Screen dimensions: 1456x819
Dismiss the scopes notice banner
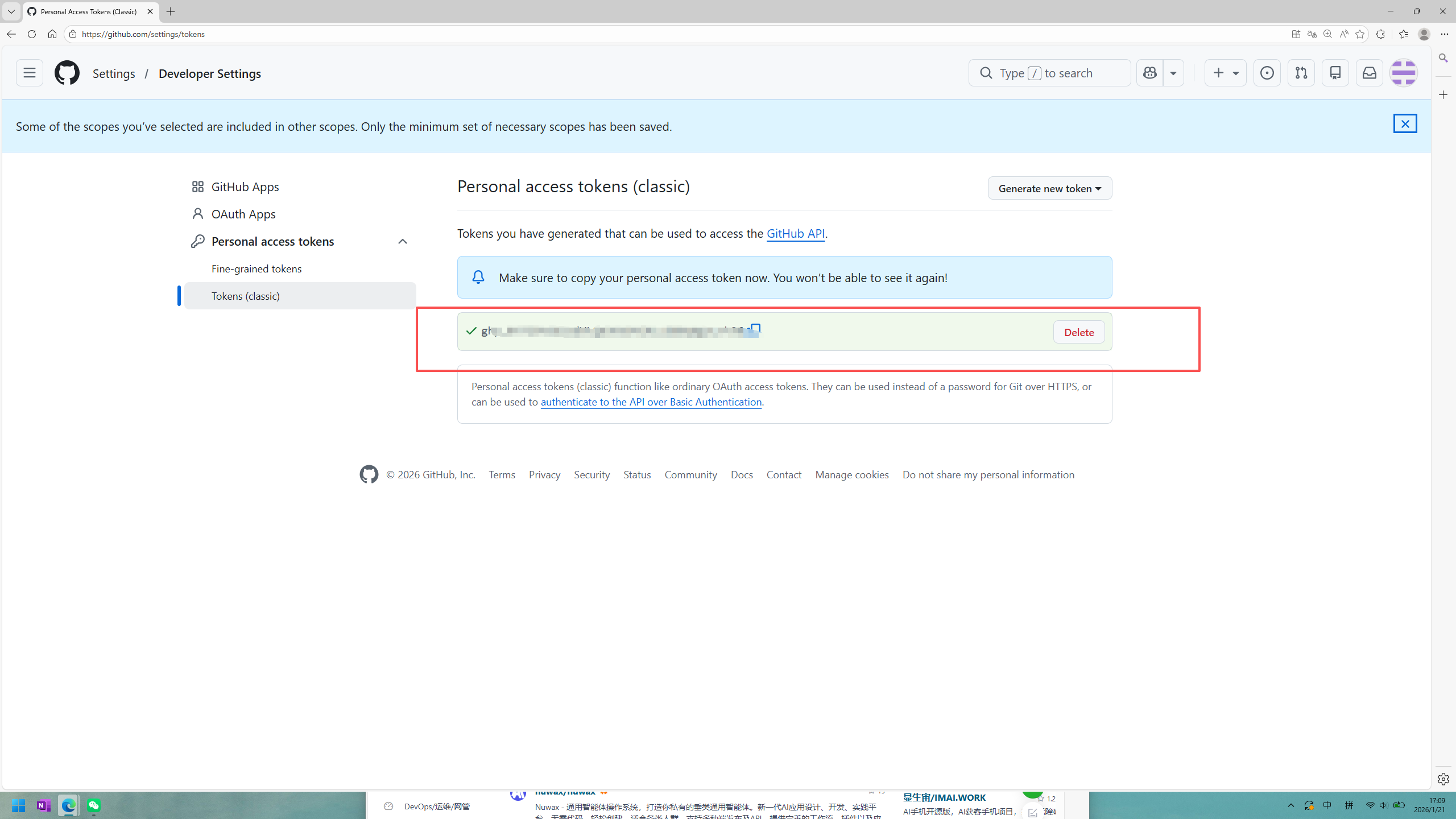1405,123
